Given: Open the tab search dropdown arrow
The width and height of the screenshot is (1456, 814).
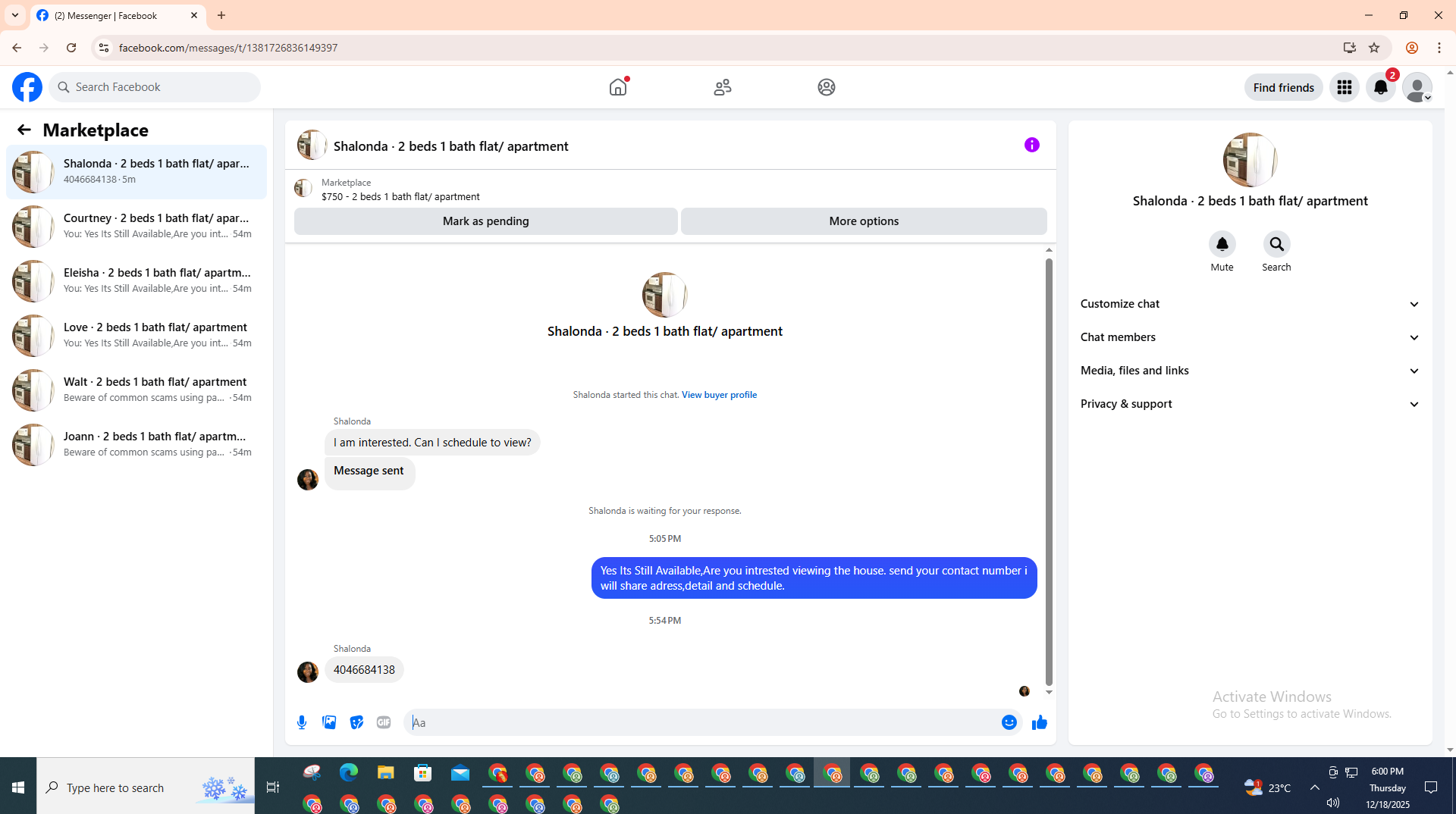Looking at the screenshot, I should click(15, 15).
